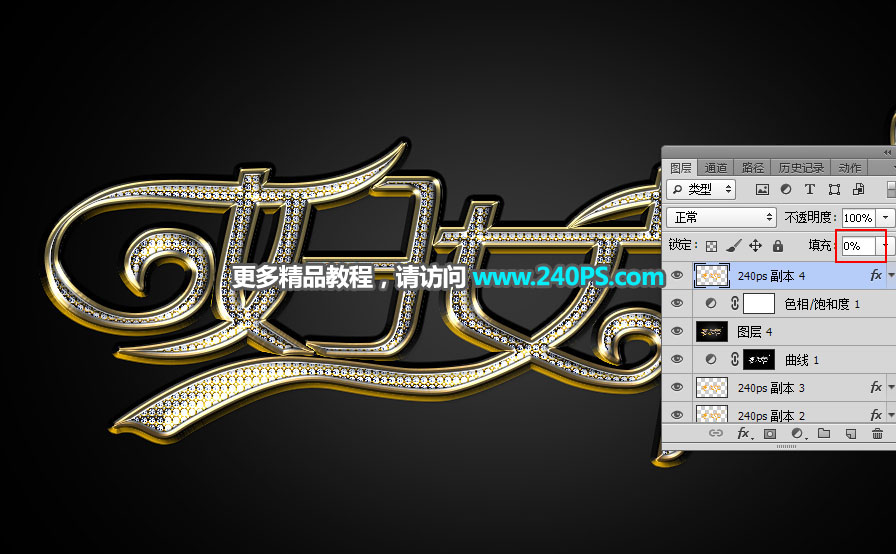Create new group folder icon

tap(824, 433)
